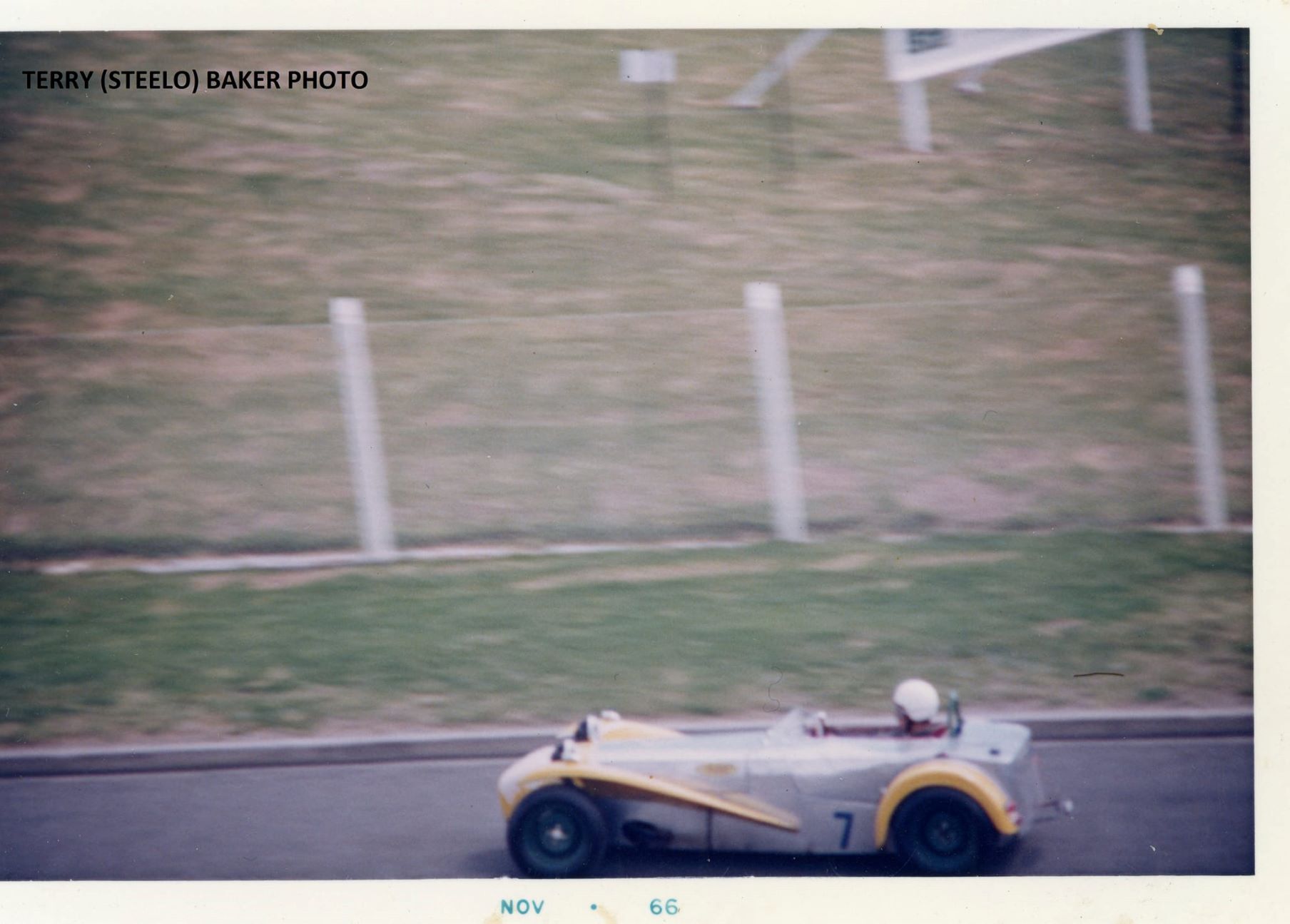Click the dark scratch mark on grass
The width and height of the screenshot is (1290, 924).
coord(1097,674)
